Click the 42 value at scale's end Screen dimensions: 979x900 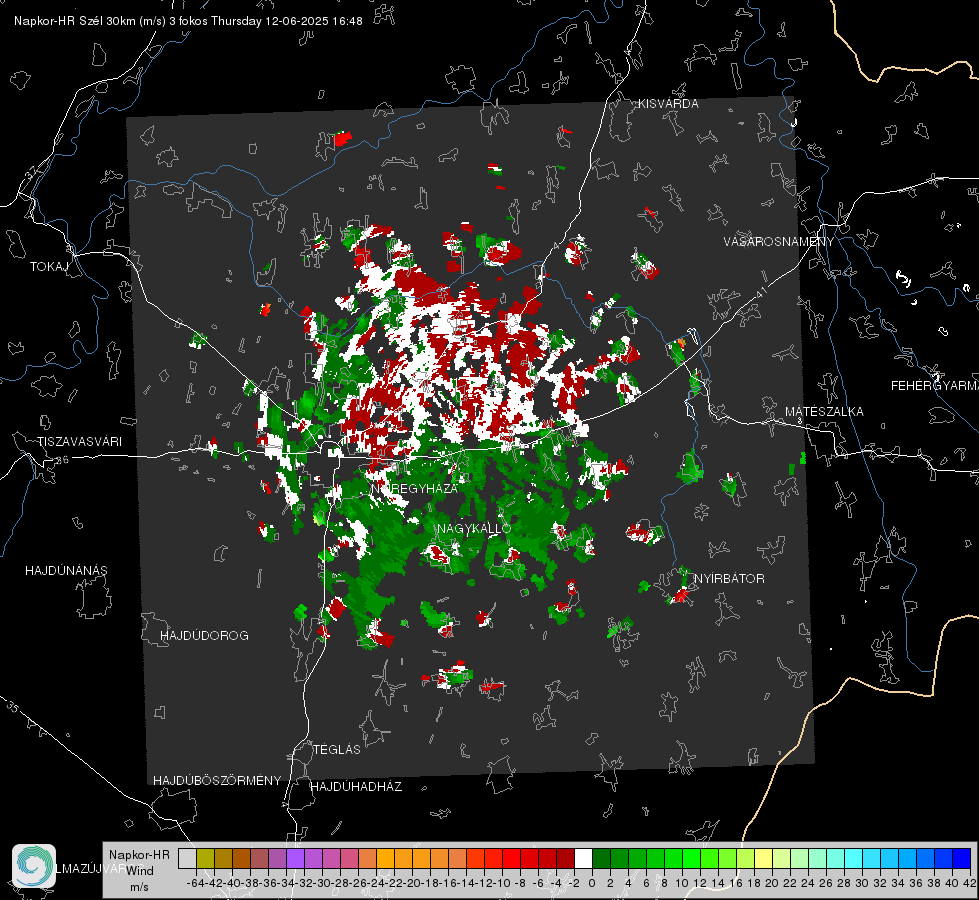coord(969,883)
